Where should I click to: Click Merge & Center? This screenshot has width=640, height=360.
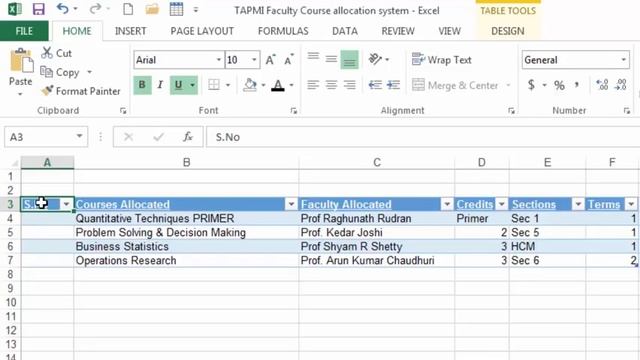[x=456, y=85]
